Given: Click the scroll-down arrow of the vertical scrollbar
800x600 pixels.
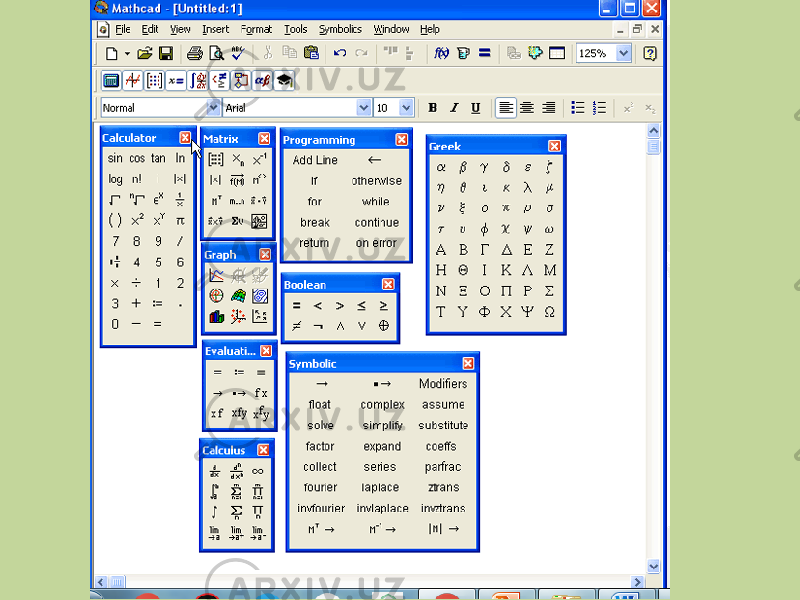Looking at the screenshot, I should pyautogui.click(x=654, y=566).
